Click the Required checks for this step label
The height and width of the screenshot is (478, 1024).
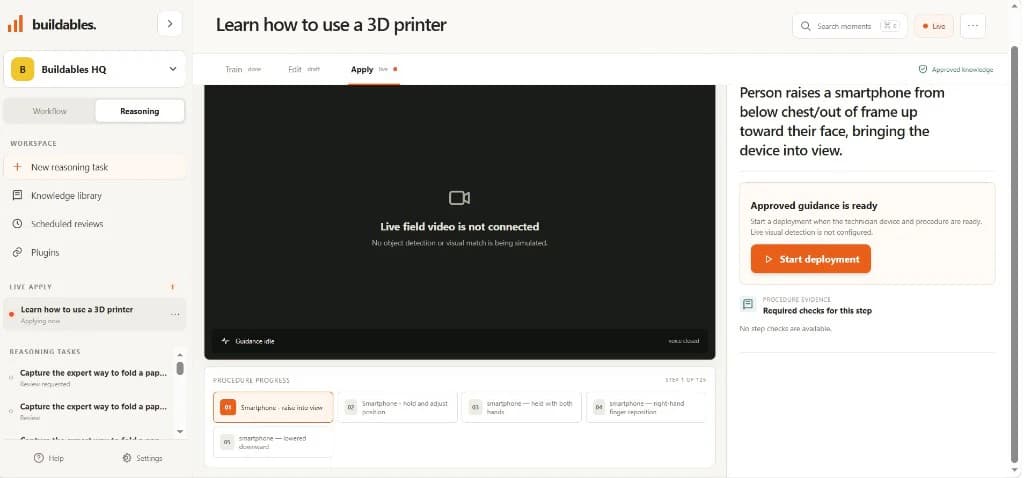817,311
